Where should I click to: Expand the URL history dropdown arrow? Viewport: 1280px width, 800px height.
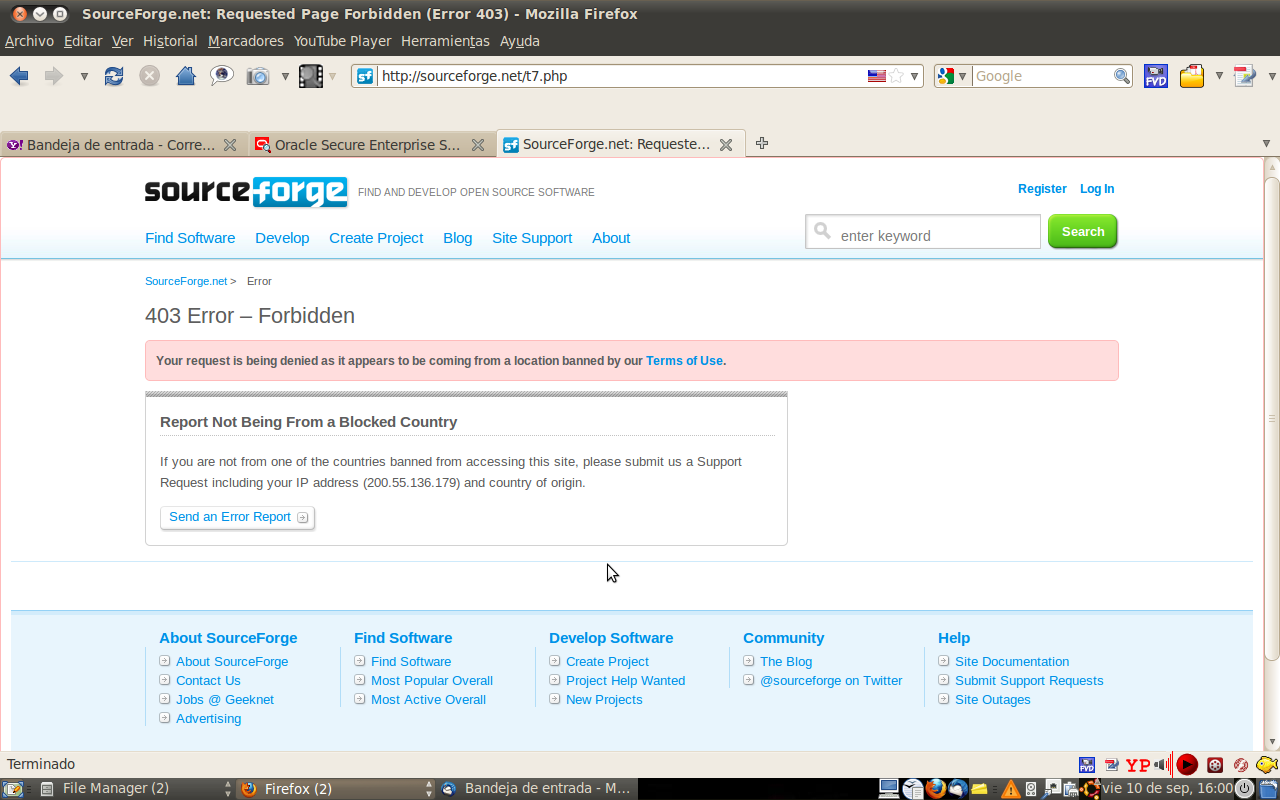[914, 76]
